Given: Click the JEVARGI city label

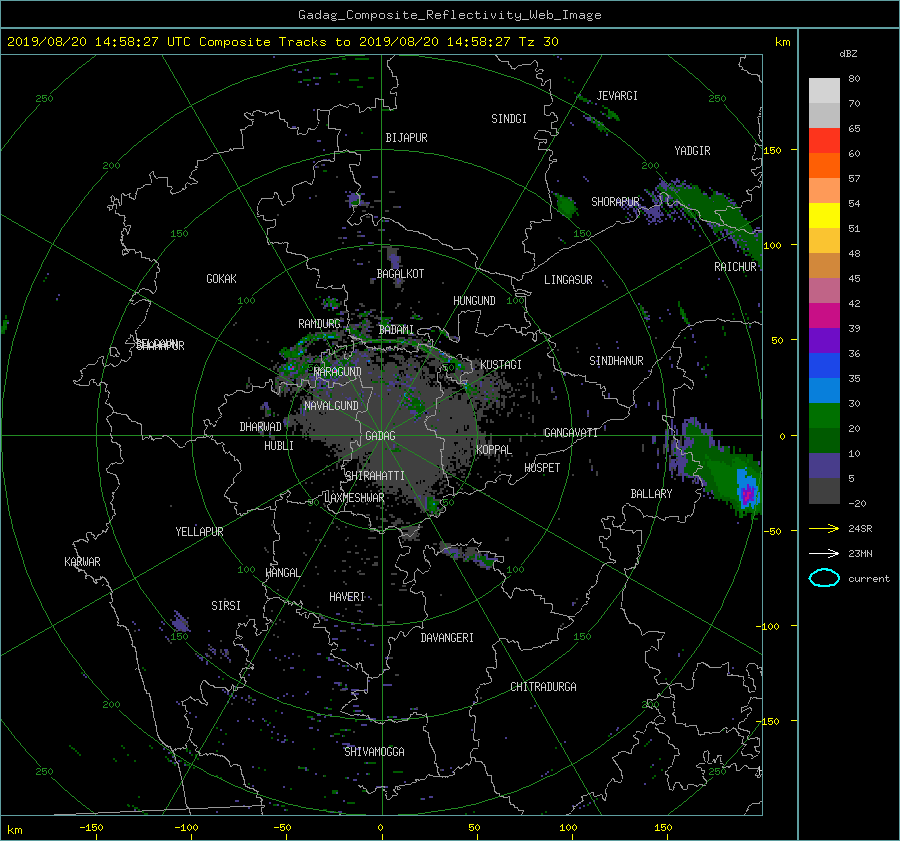Looking at the screenshot, I should (x=617, y=96).
